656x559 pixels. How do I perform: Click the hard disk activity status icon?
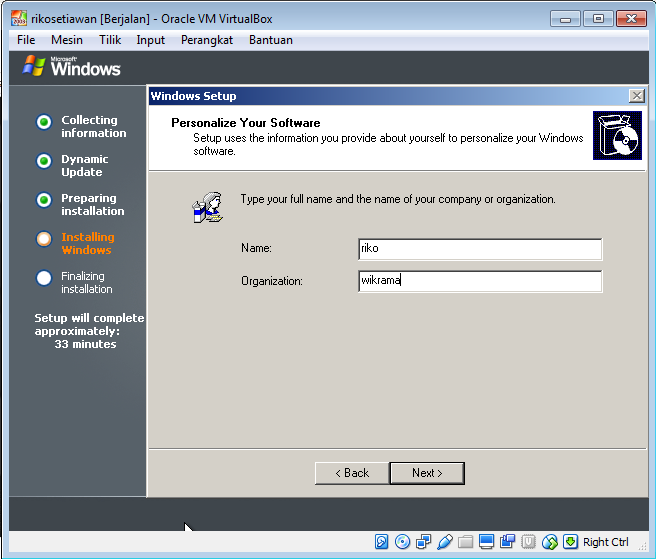382,541
